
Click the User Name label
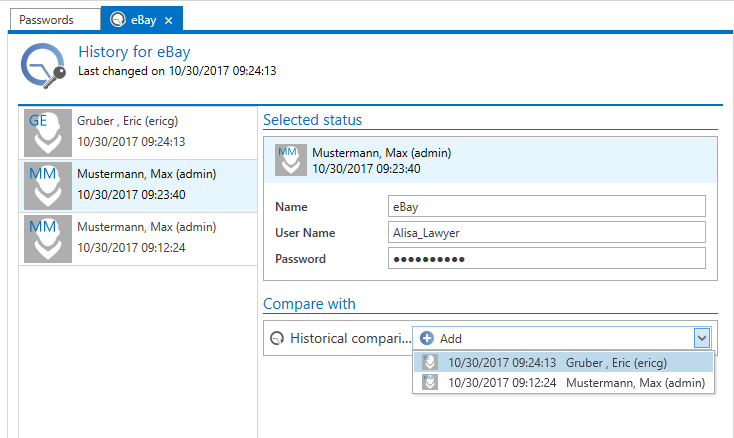[x=305, y=233]
